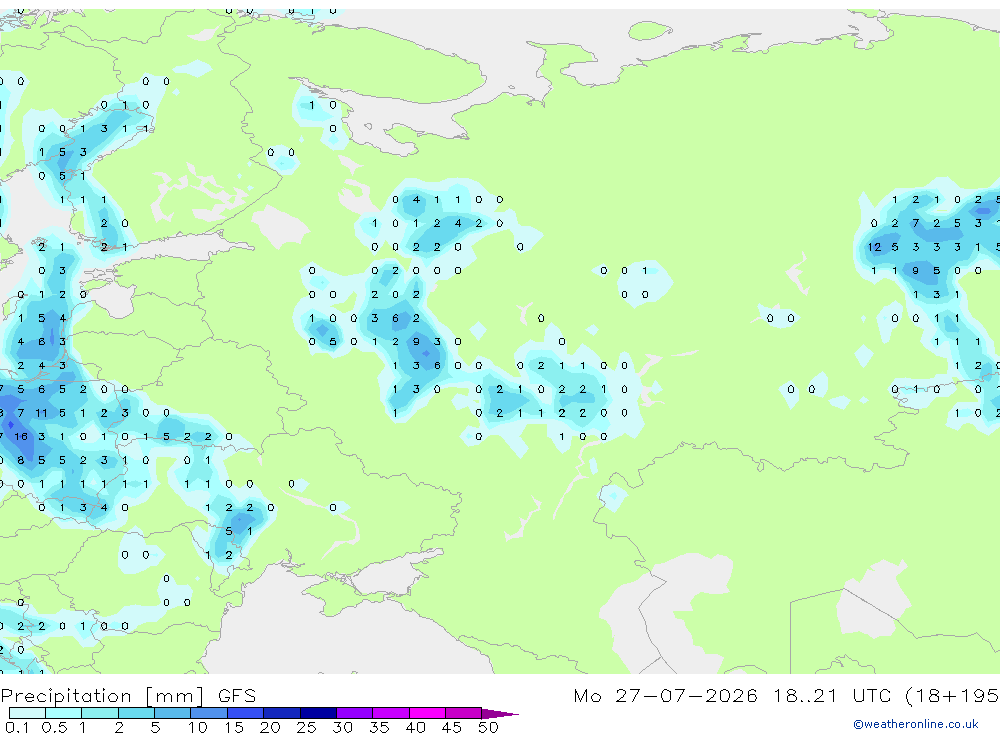This screenshot has height=733, width=1000.
Task: Pick the 2–5 mm legend color swatch
Action: coord(136,713)
